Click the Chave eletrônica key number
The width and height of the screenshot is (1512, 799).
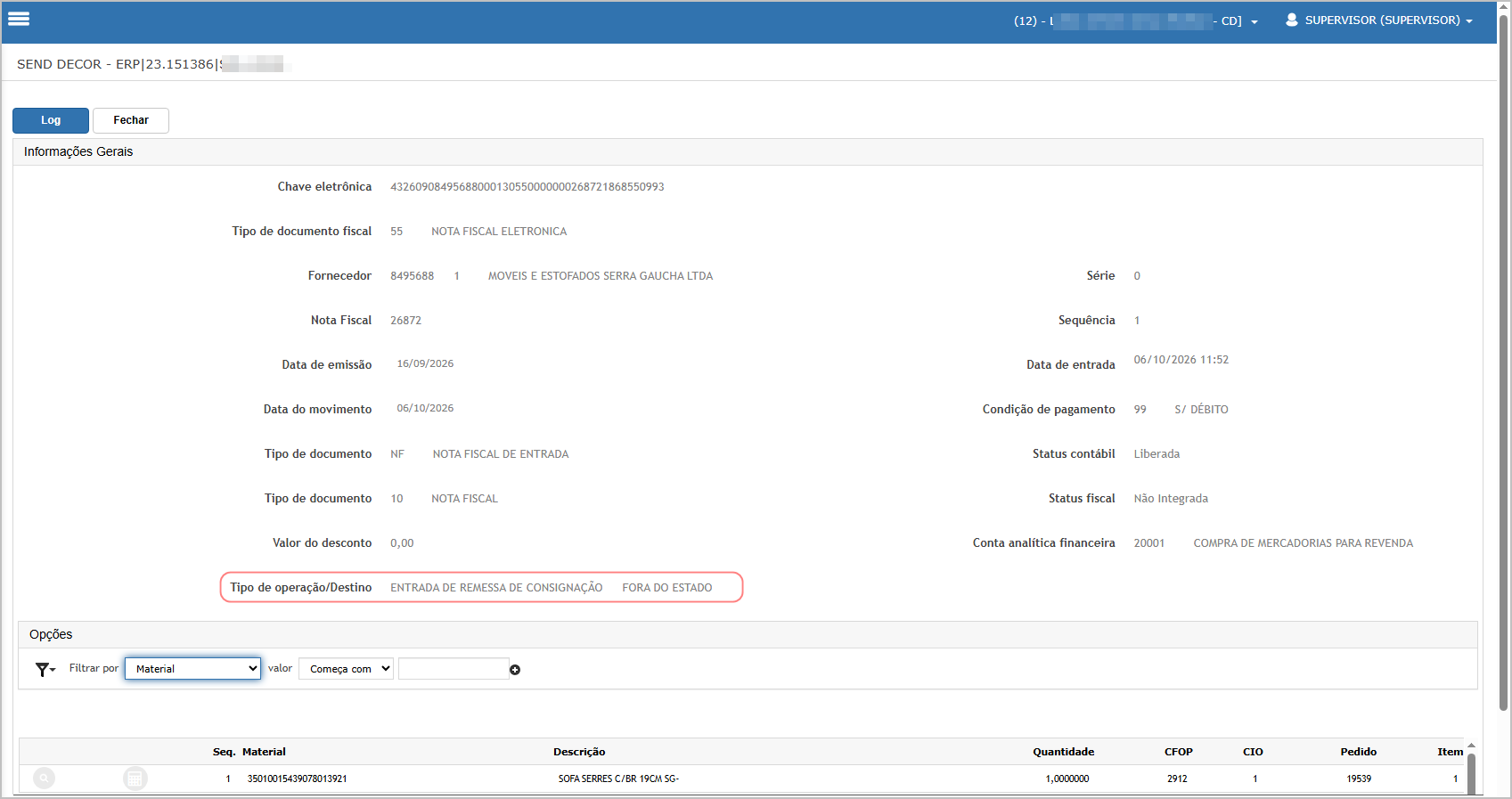point(527,187)
